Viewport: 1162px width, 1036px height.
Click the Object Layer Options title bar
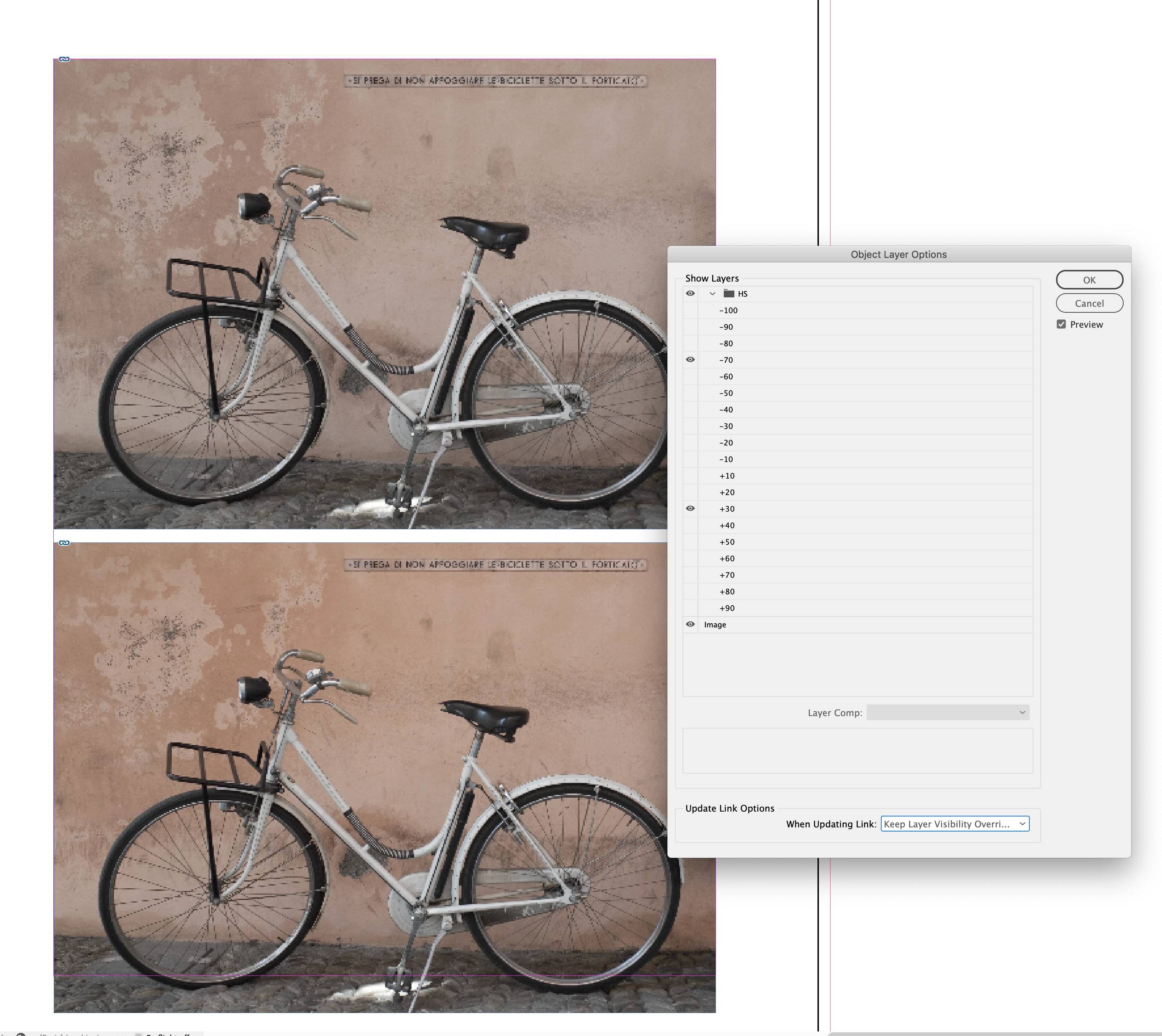pyautogui.click(x=899, y=254)
